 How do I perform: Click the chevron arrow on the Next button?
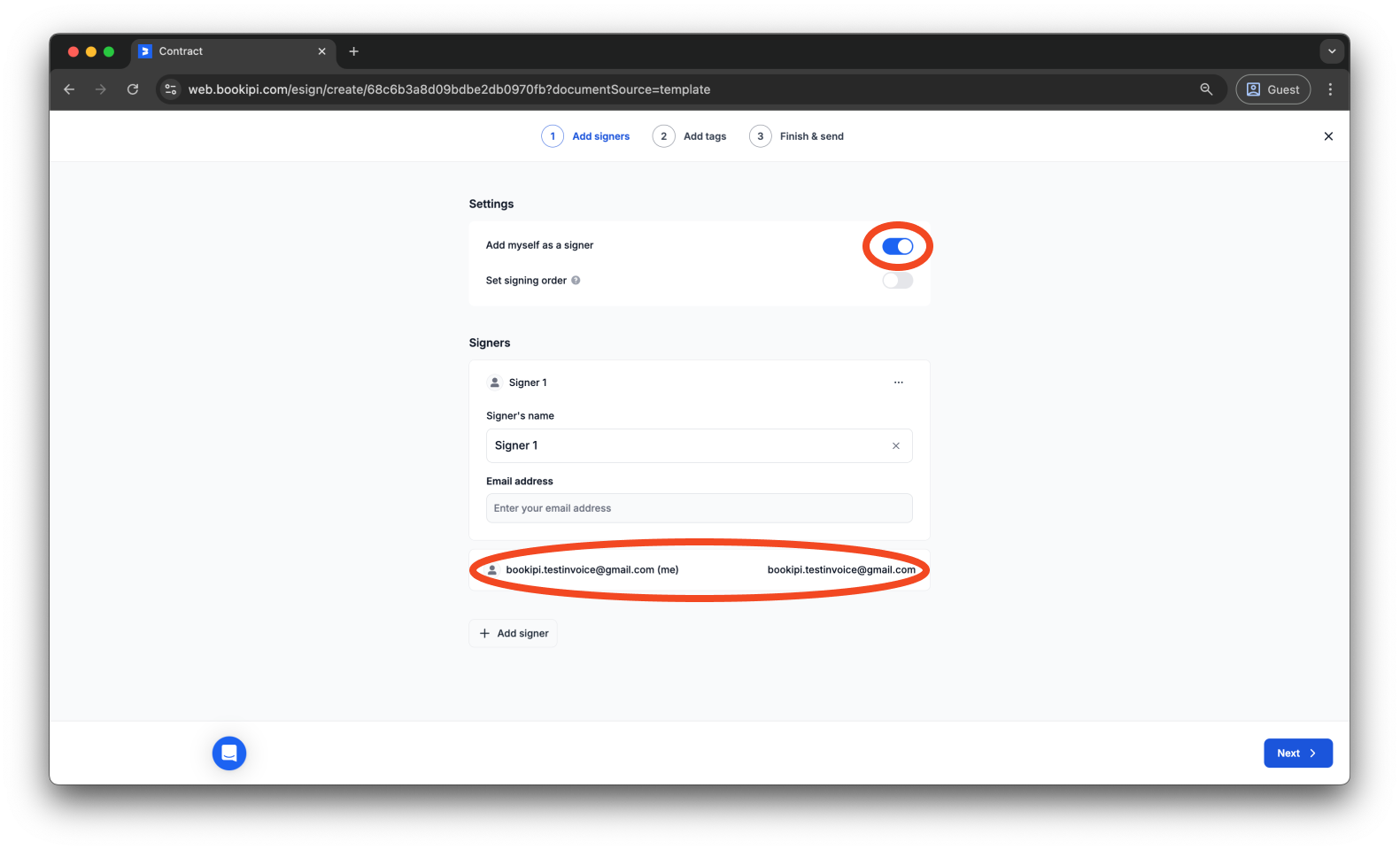[1312, 753]
